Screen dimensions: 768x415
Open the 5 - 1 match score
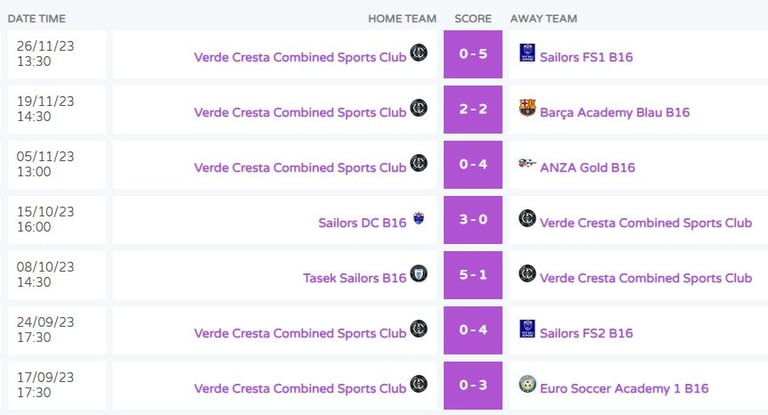point(473,275)
